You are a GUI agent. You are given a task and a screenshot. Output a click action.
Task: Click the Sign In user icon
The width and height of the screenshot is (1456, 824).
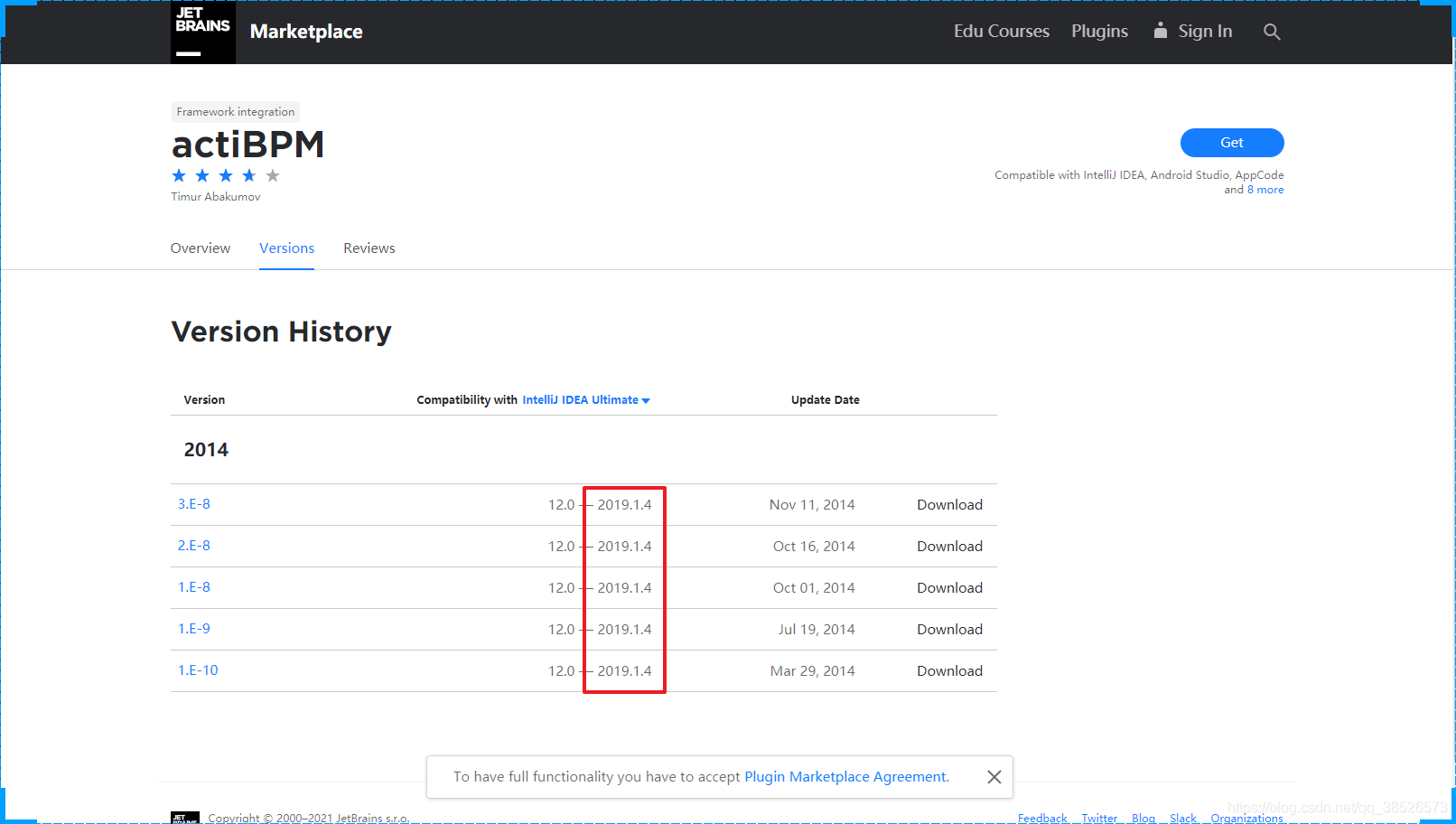pyautogui.click(x=1160, y=31)
